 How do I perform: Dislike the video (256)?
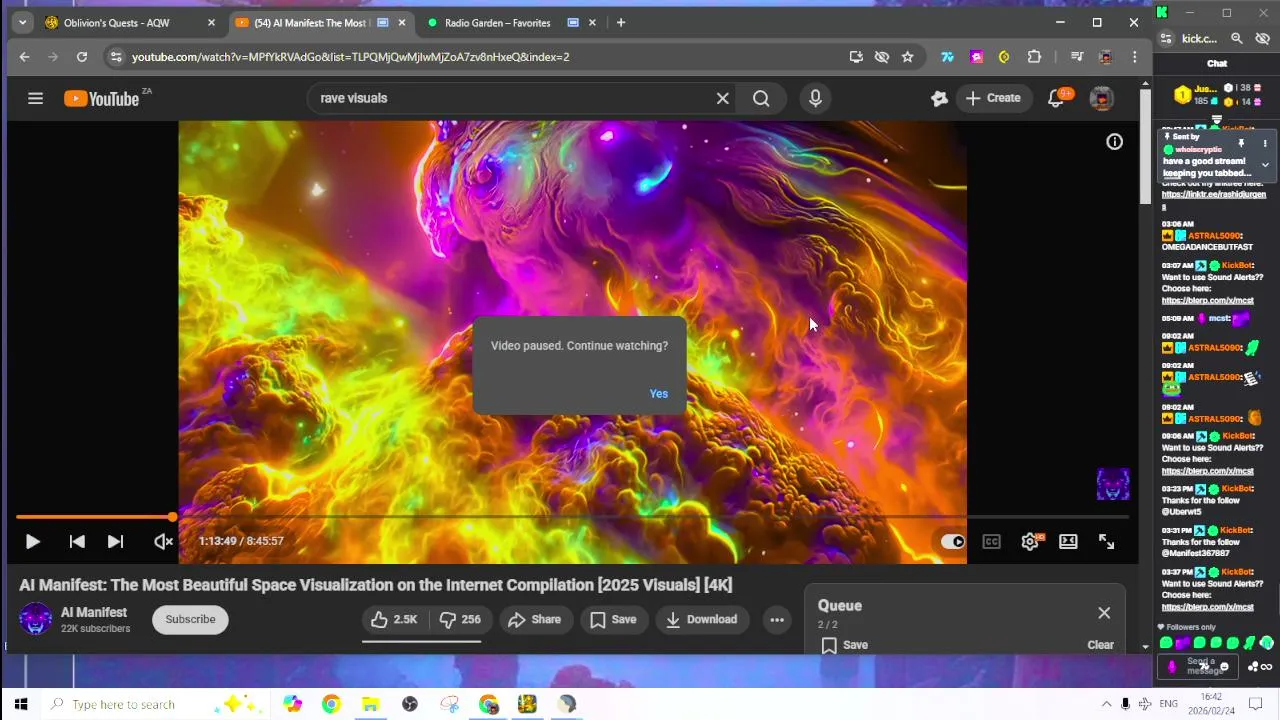click(x=461, y=619)
